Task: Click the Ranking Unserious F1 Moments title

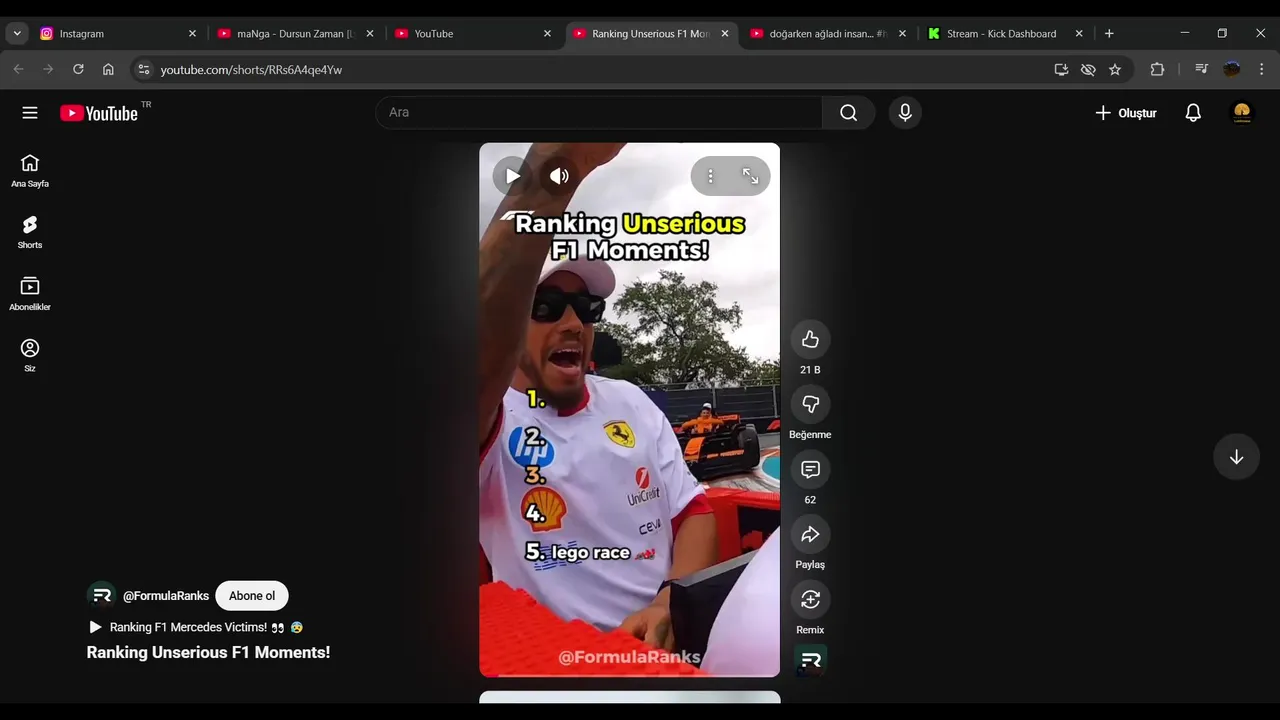Action: click(208, 652)
